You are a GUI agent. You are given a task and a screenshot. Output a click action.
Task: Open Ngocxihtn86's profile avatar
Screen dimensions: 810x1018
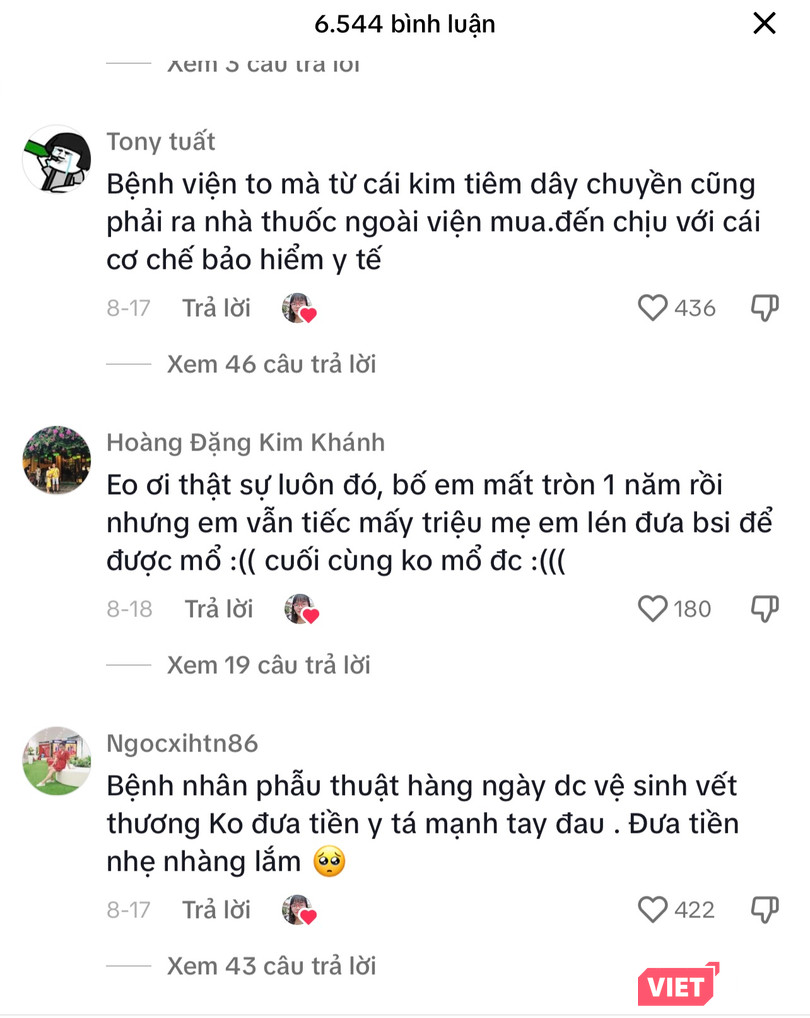click(x=56, y=759)
